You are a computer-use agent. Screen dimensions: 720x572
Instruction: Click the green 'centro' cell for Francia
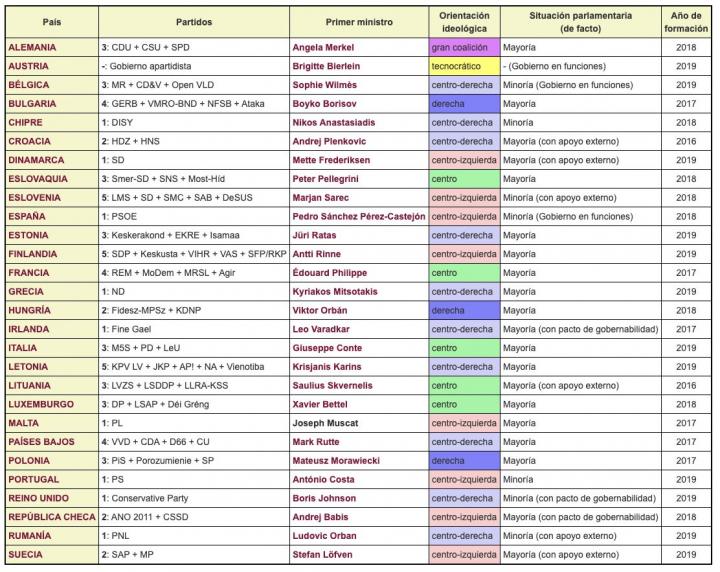pos(463,273)
